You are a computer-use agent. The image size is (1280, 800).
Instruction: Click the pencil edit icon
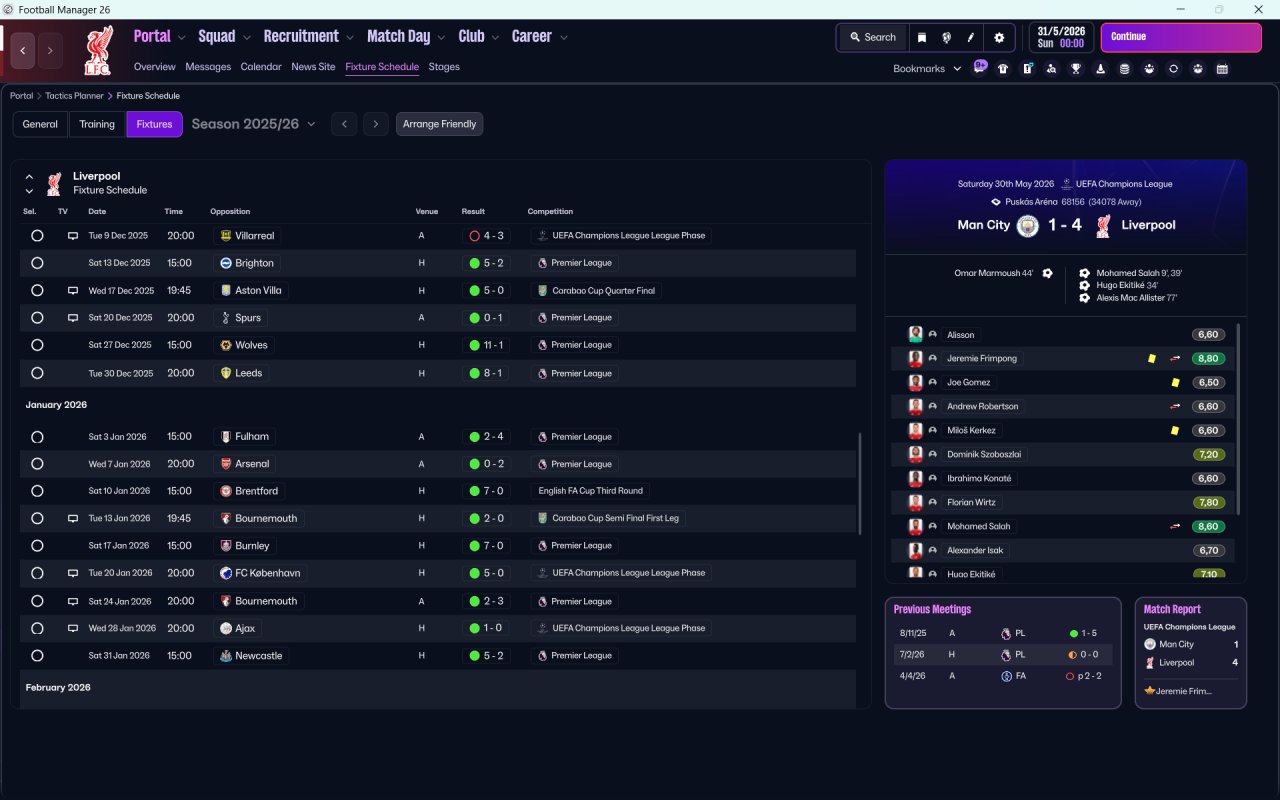[x=971, y=37]
